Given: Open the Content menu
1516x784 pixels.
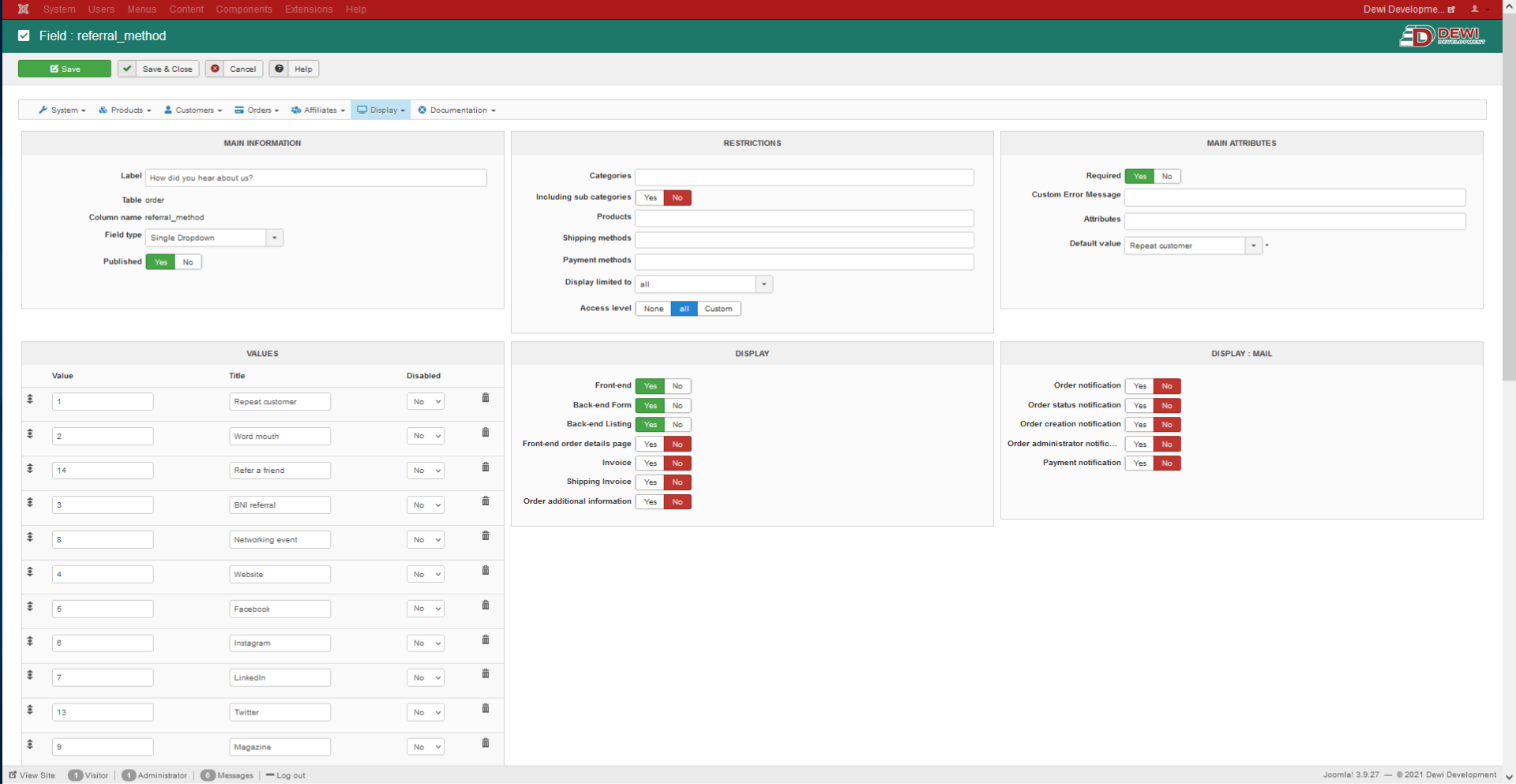Looking at the screenshot, I should coord(186,9).
